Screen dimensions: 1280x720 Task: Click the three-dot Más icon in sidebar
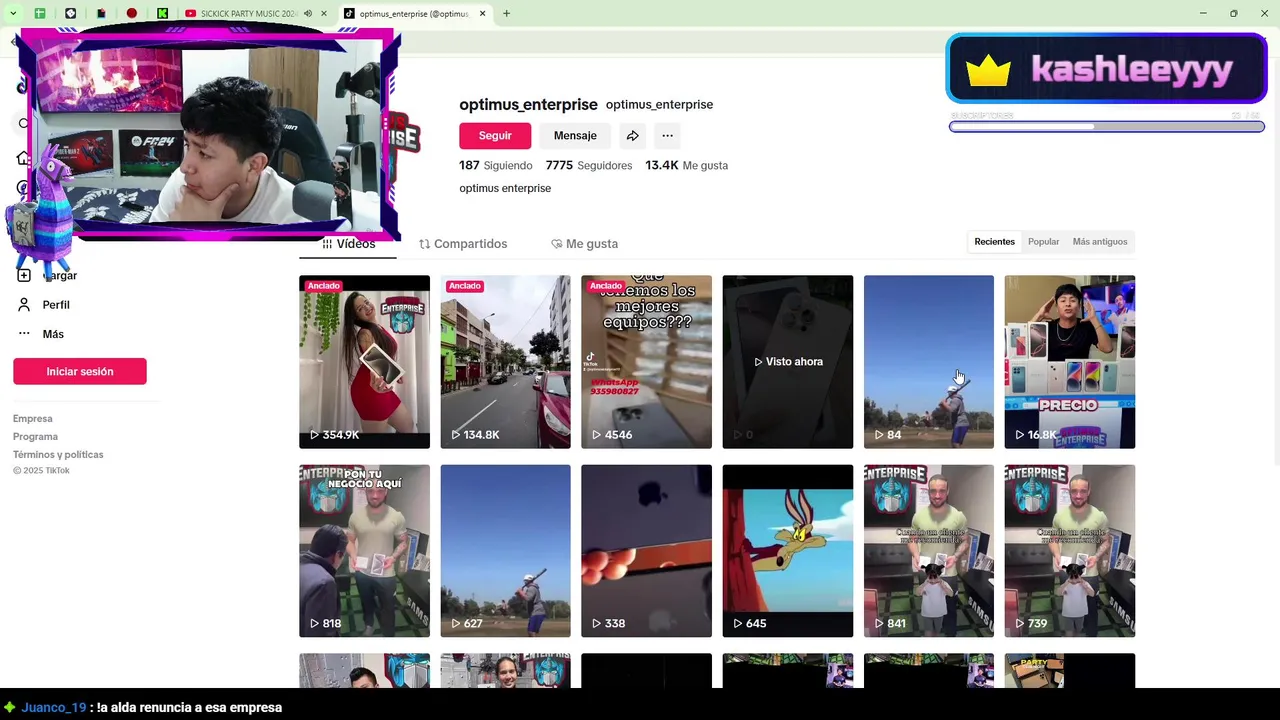[x=24, y=334]
